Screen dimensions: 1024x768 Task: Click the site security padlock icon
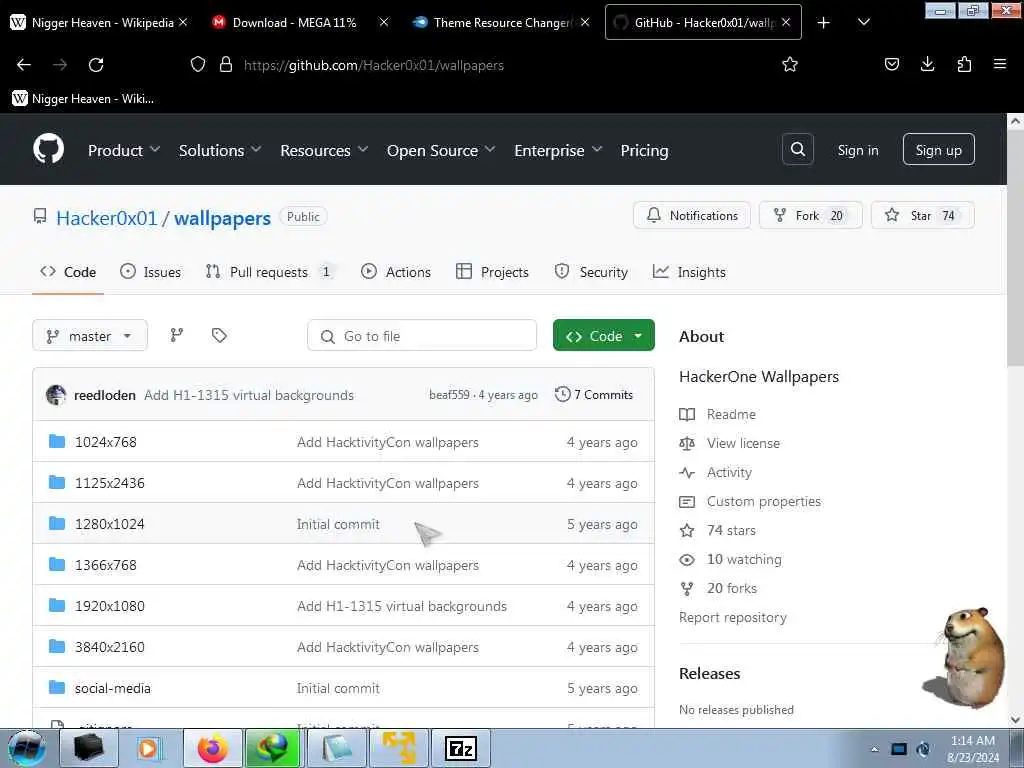[x=226, y=65]
